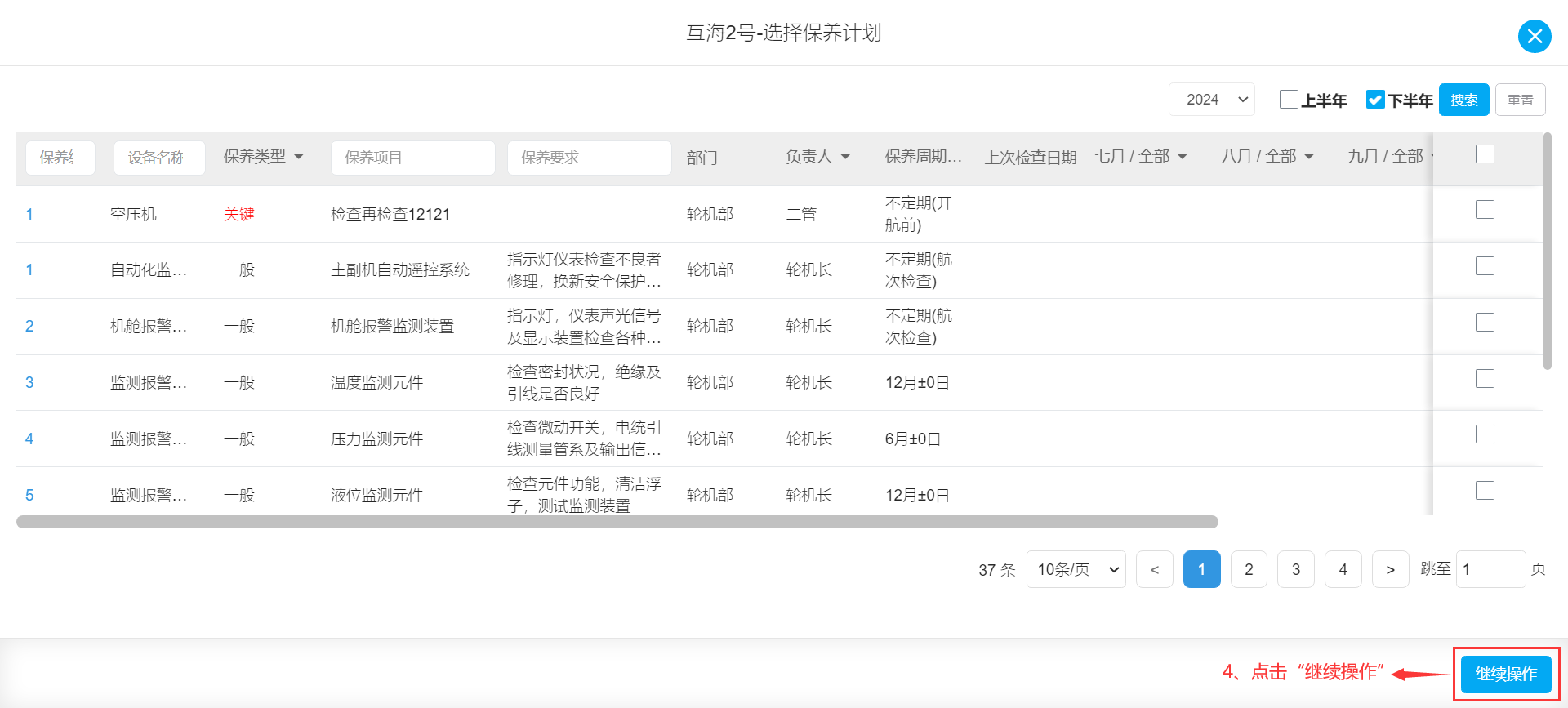Open plan number 3 link
1568x708 pixels.
(x=29, y=382)
